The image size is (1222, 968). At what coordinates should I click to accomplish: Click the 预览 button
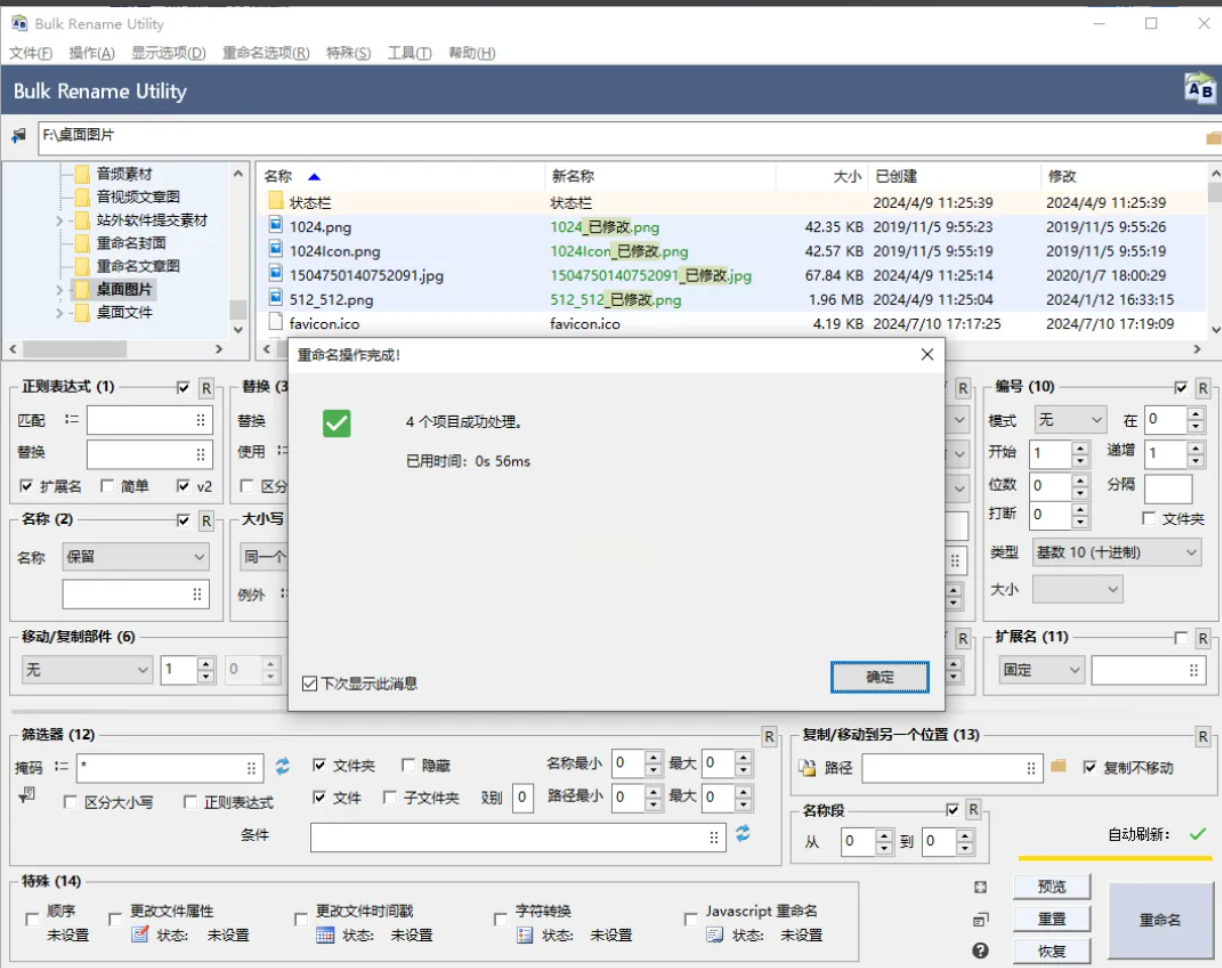(1051, 886)
